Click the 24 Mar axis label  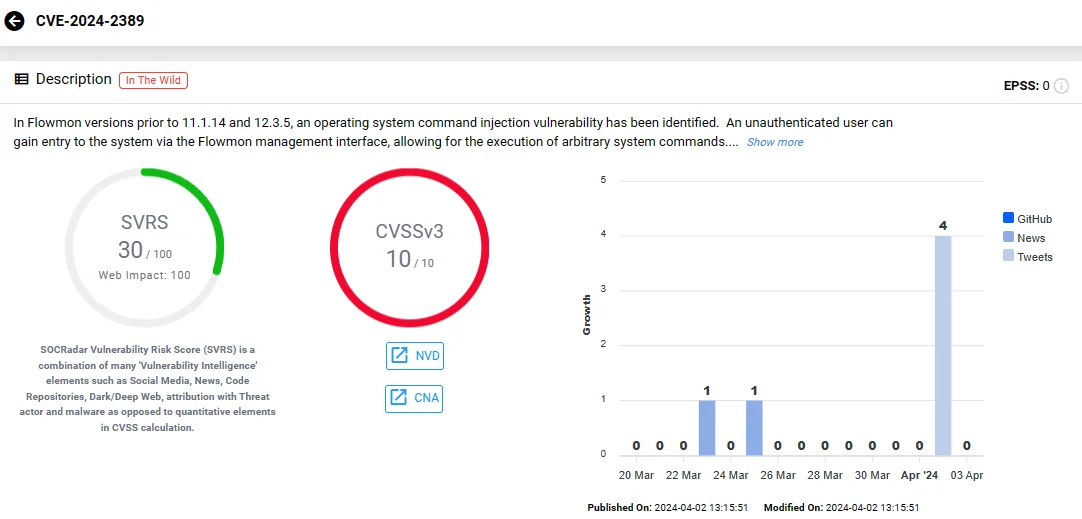pyautogui.click(x=730, y=476)
